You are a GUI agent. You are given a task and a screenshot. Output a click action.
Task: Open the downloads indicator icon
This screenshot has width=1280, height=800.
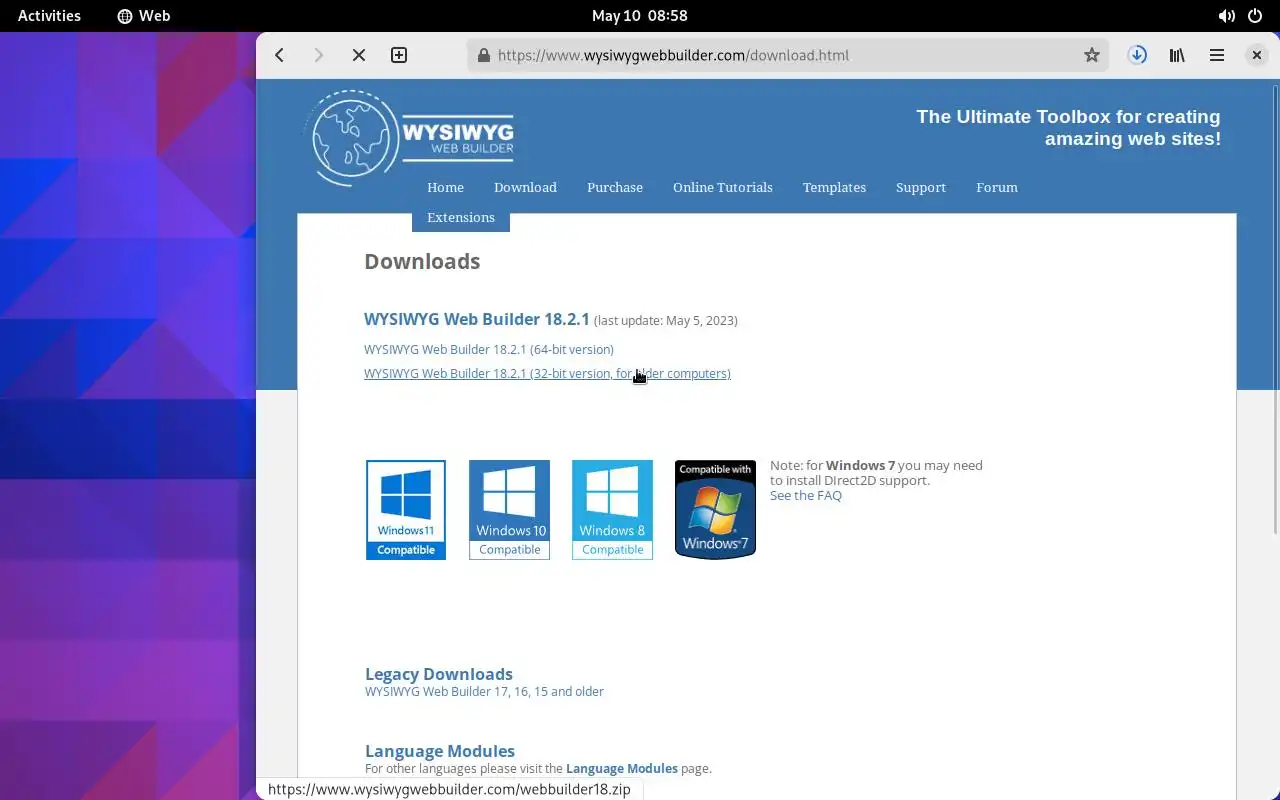point(1137,55)
